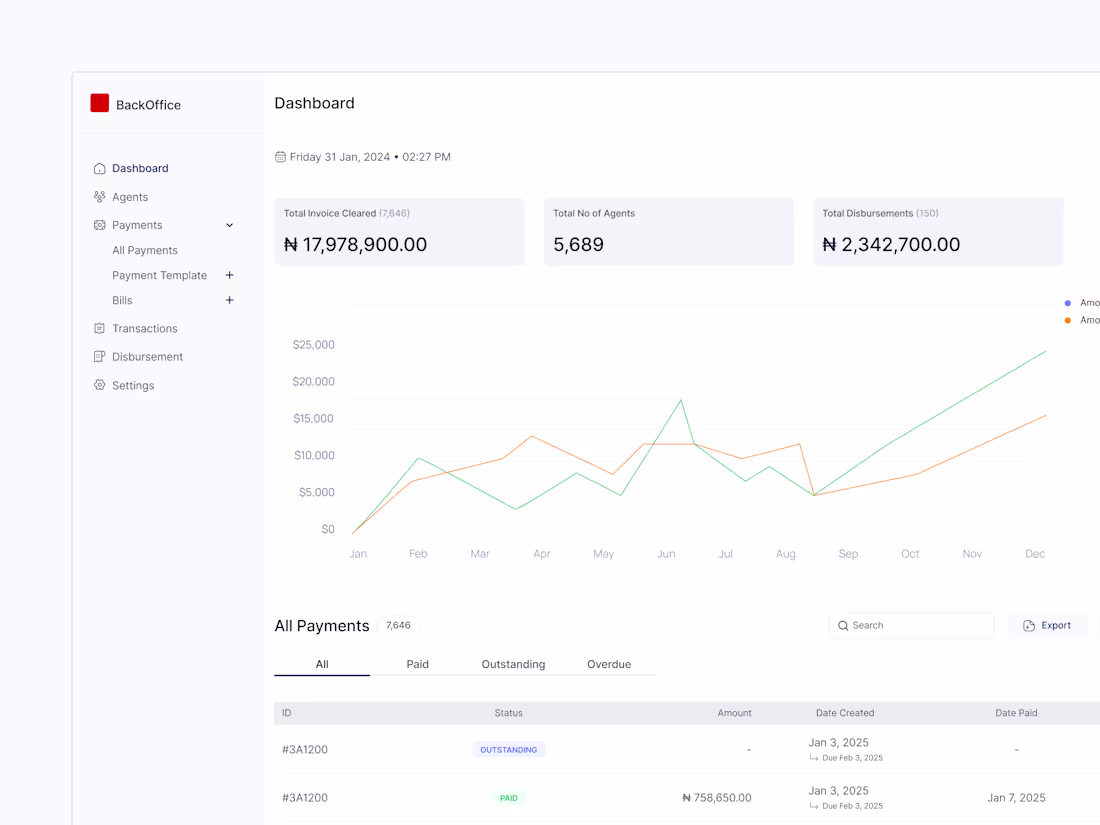Collapse the Payments section chevron
This screenshot has height=825, width=1100.
[229, 224]
